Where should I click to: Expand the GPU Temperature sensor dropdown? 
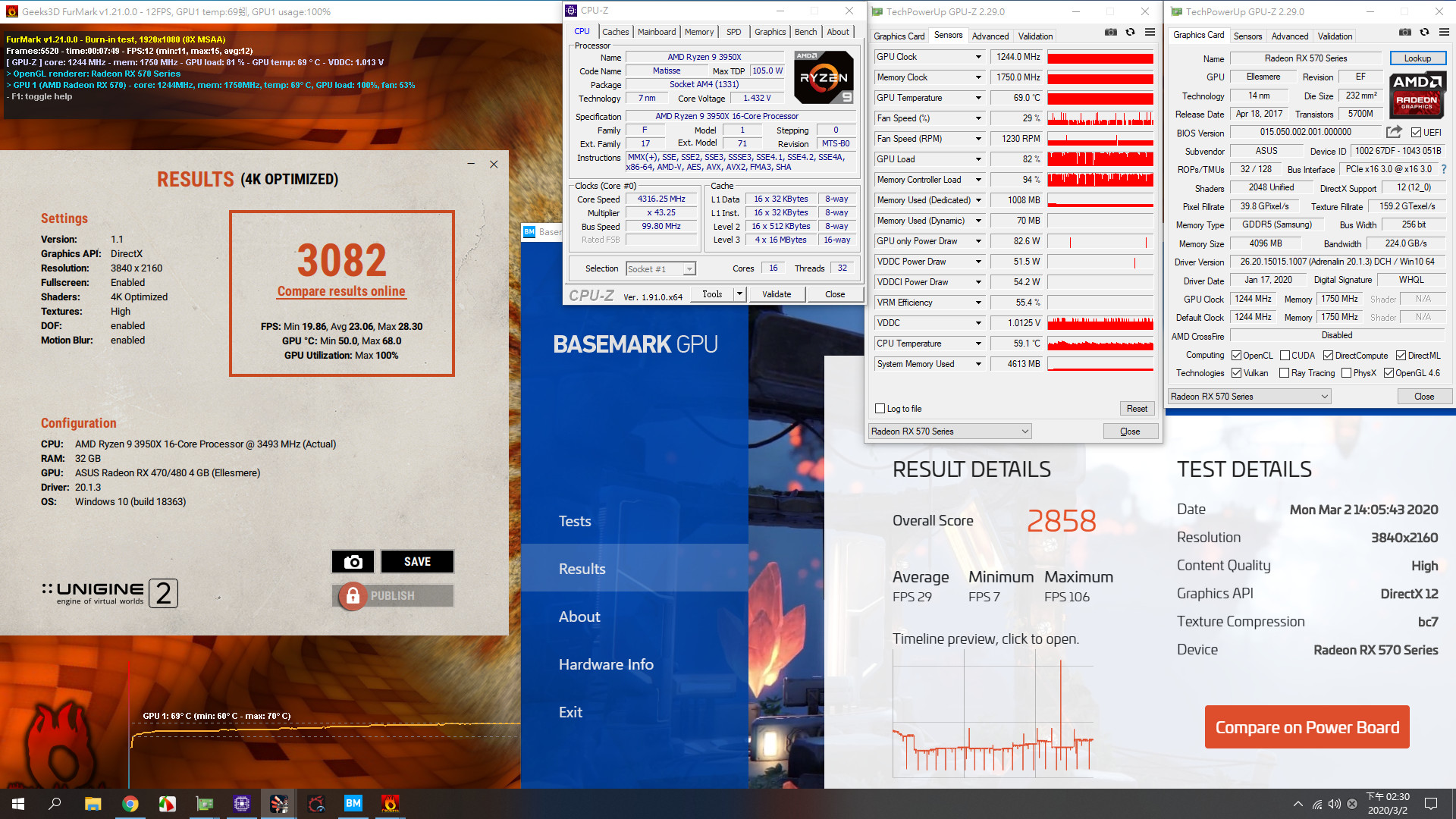[x=978, y=98]
